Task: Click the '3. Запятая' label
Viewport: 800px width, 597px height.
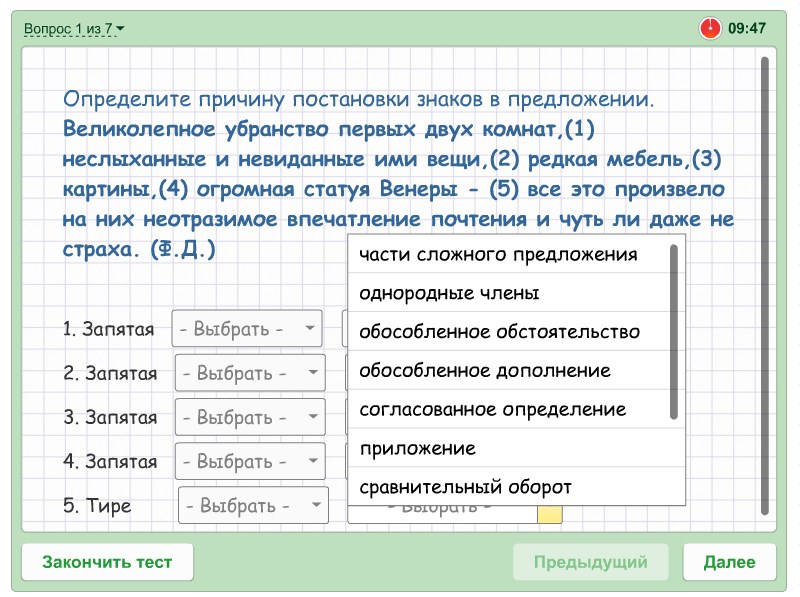Action: coord(110,417)
